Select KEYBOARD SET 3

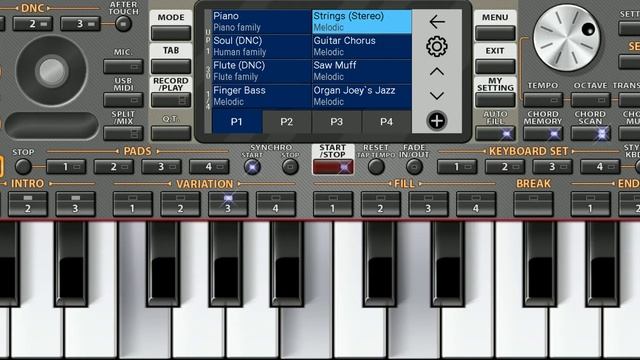pos(552,167)
